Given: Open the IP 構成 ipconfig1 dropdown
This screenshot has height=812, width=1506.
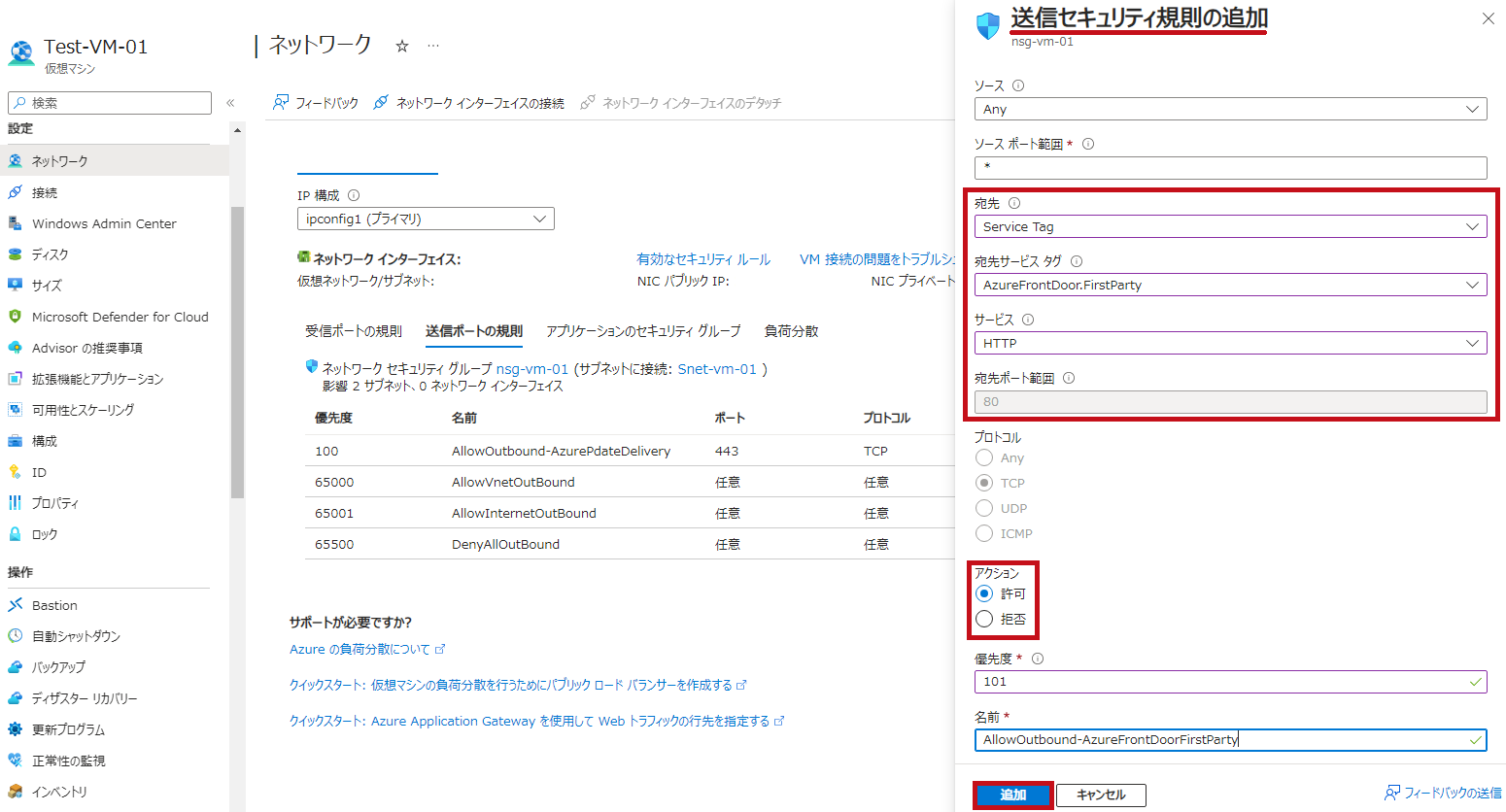Looking at the screenshot, I should pyautogui.click(x=426, y=219).
